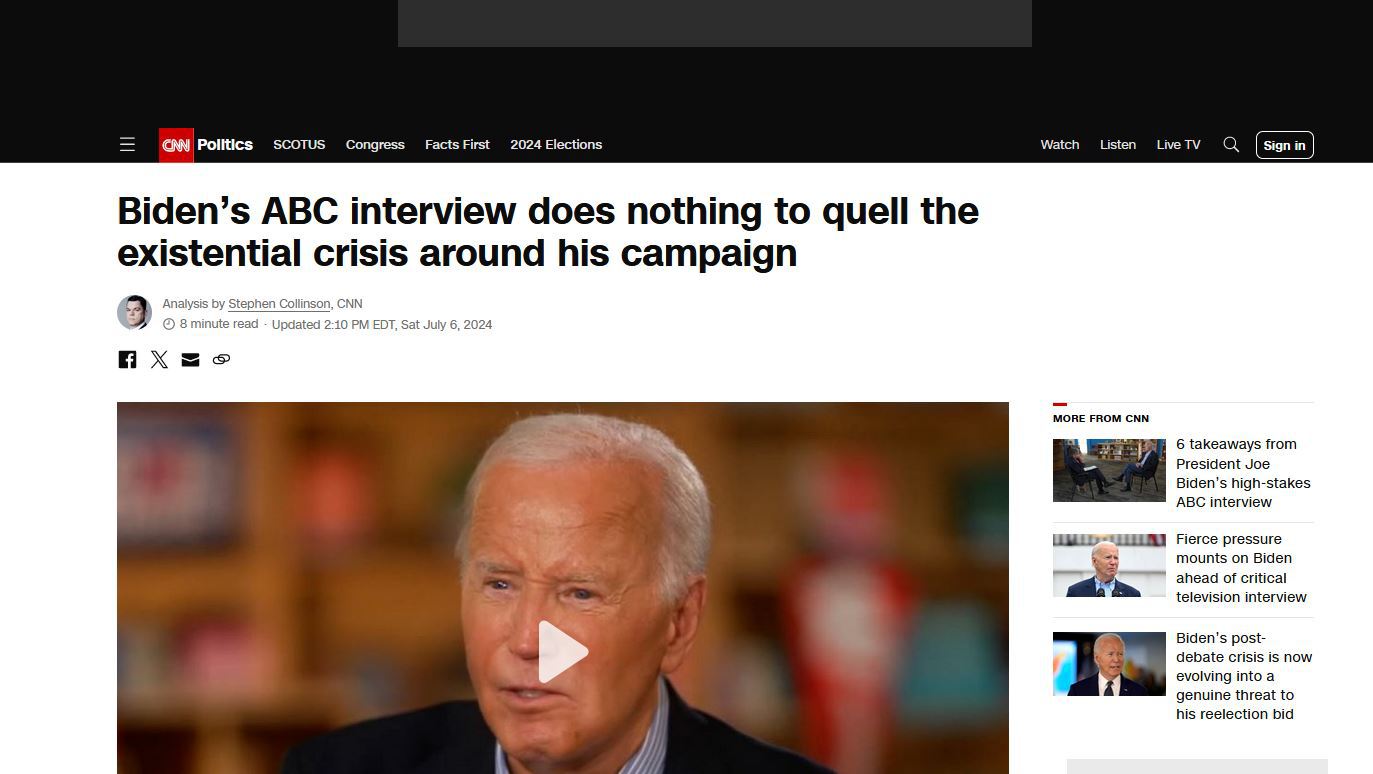
Task: Share article via email icon
Action: 190,359
